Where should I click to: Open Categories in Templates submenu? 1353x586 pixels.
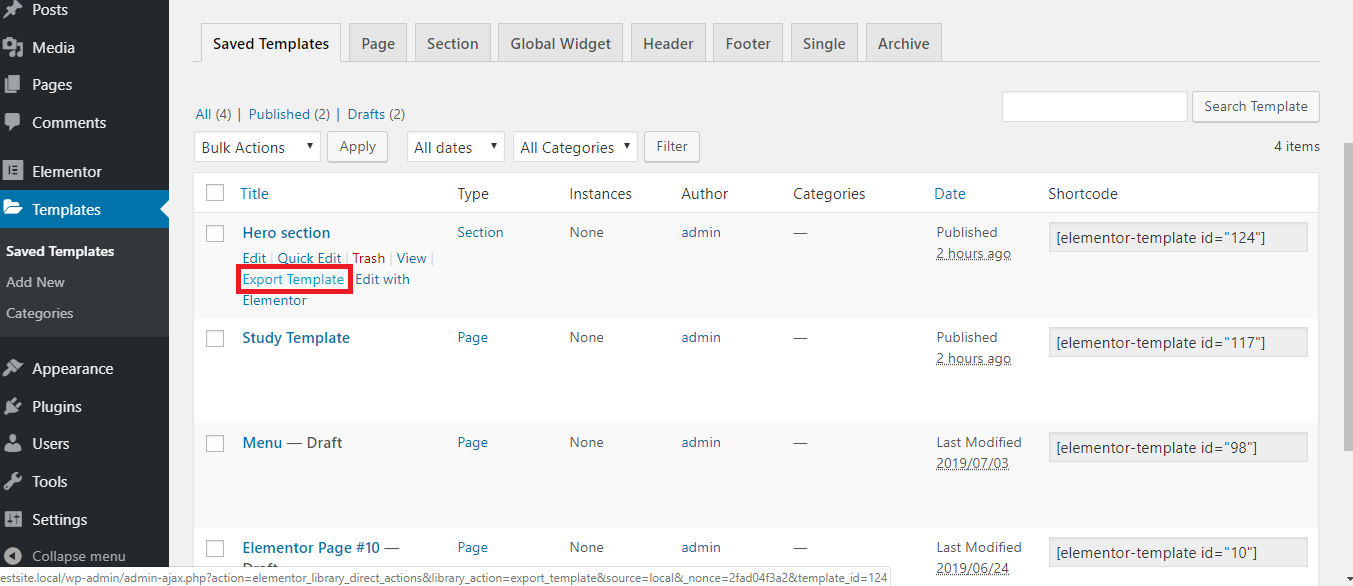click(x=40, y=313)
